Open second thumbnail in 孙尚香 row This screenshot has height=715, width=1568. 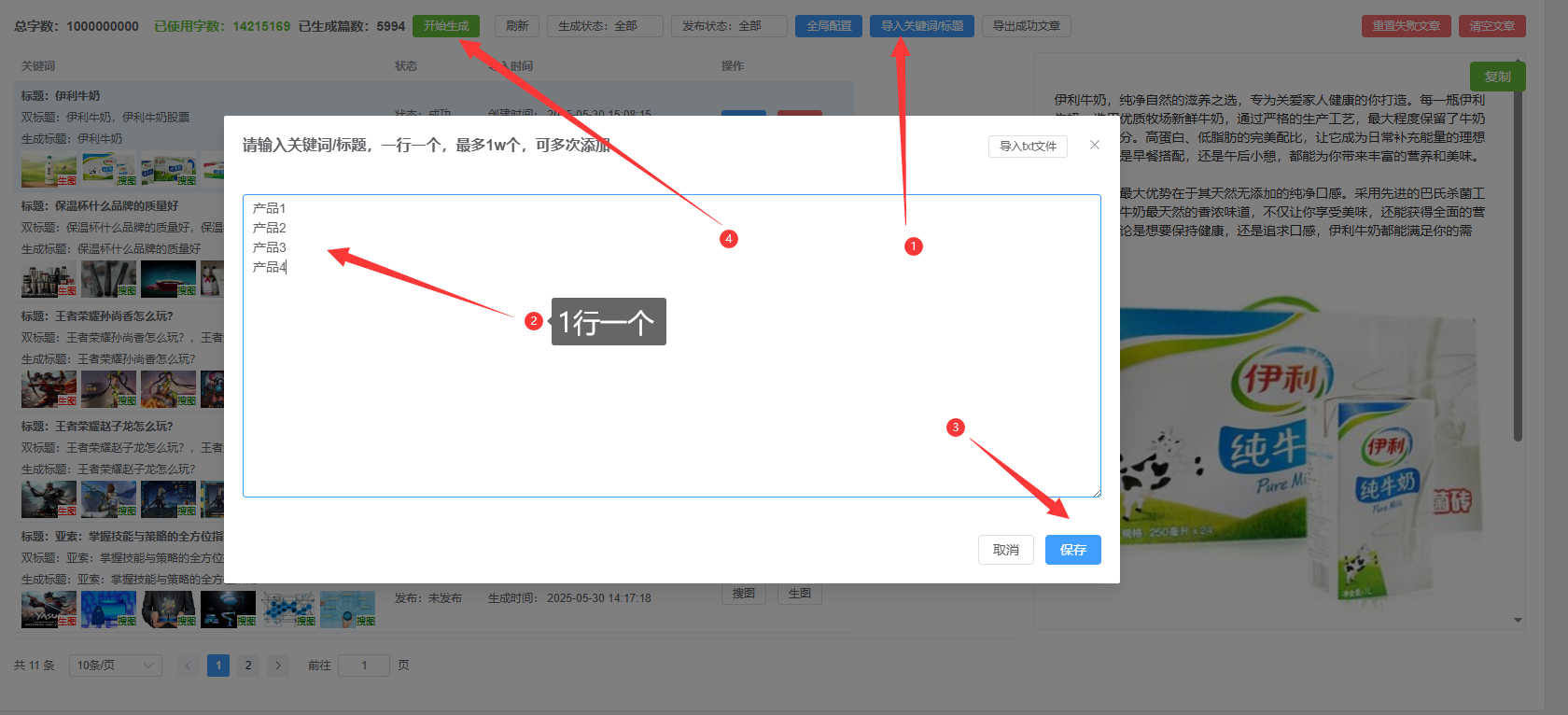(x=109, y=389)
